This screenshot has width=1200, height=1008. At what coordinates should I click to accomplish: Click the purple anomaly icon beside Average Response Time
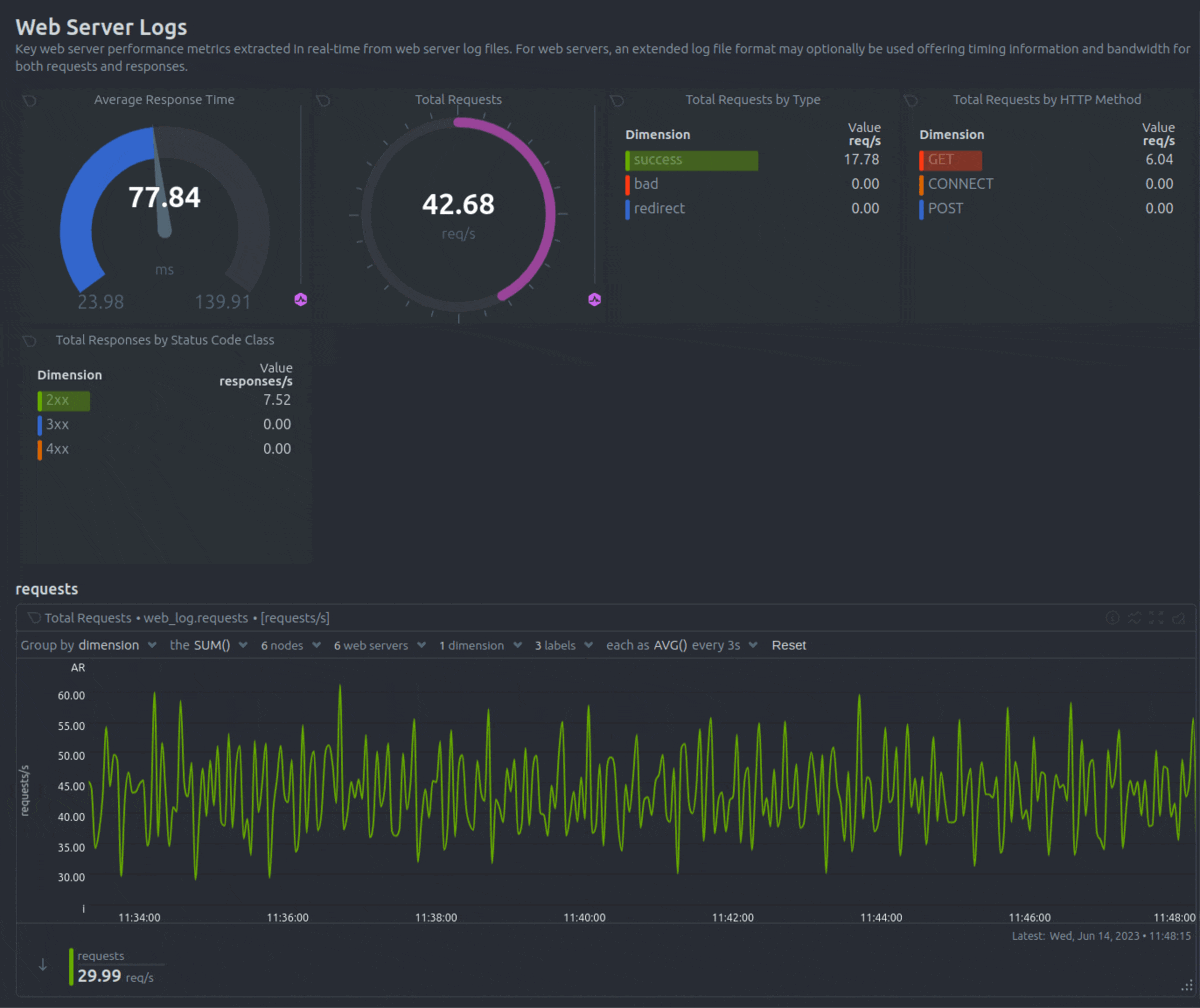tap(301, 299)
